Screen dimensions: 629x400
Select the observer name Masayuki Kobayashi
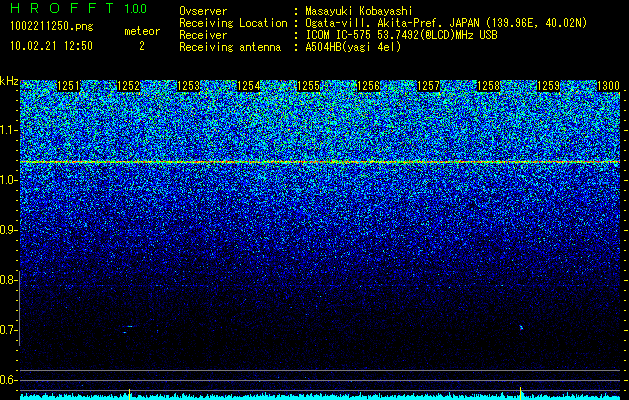pyautogui.click(x=359, y=11)
